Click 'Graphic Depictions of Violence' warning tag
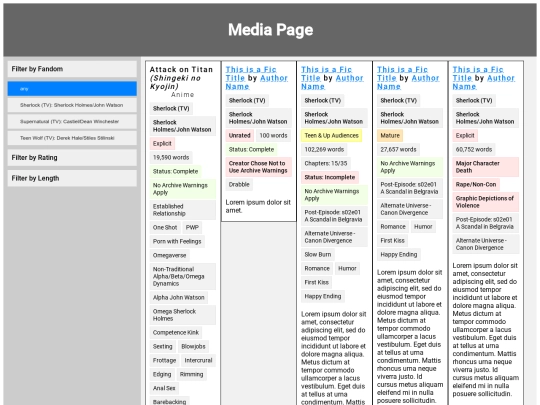Screen dimensions: 540x405 486,202
